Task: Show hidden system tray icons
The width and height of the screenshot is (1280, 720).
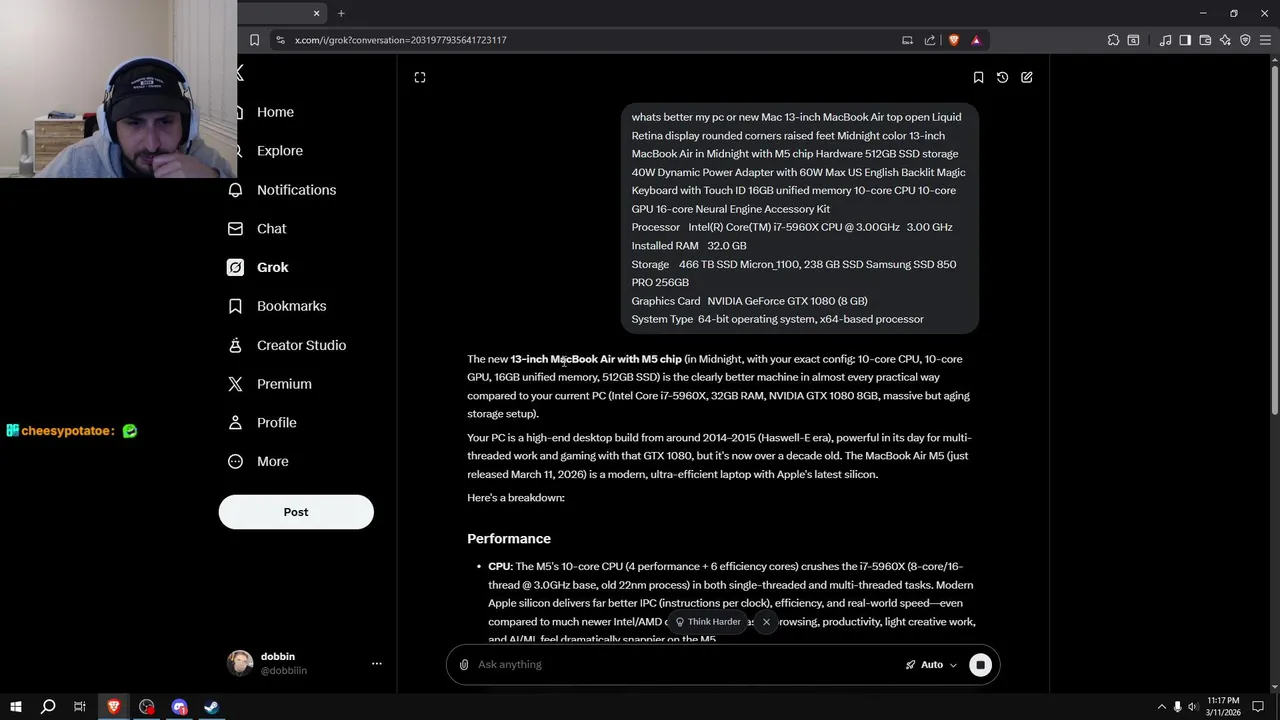Action: pos(1161,707)
